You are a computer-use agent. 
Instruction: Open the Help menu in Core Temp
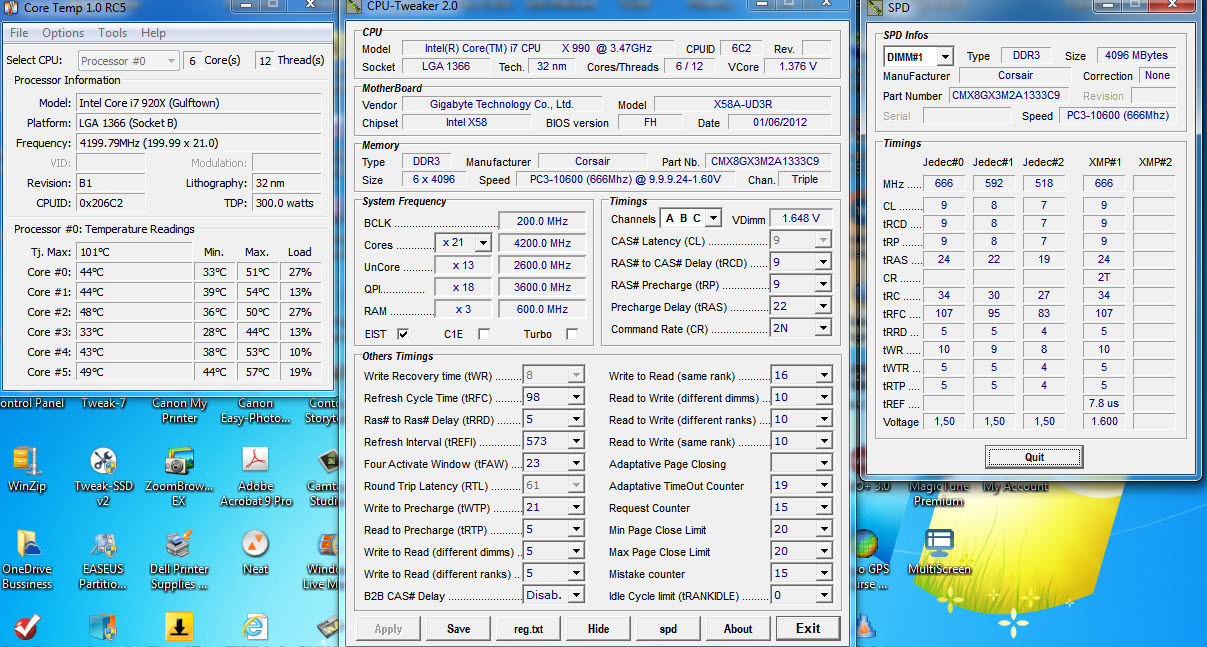point(153,33)
